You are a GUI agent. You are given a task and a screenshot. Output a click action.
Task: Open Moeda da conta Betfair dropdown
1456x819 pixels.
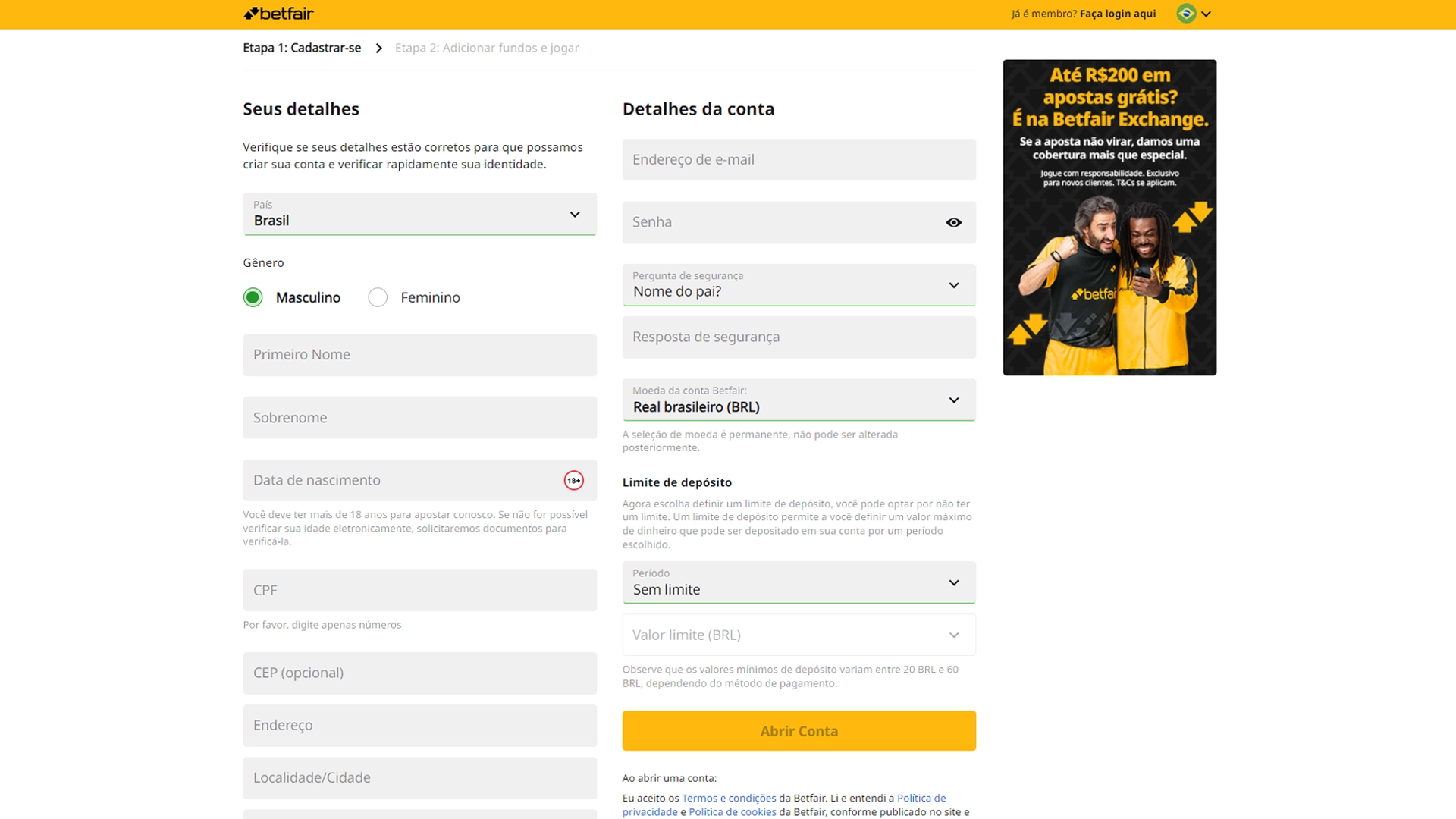799,400
